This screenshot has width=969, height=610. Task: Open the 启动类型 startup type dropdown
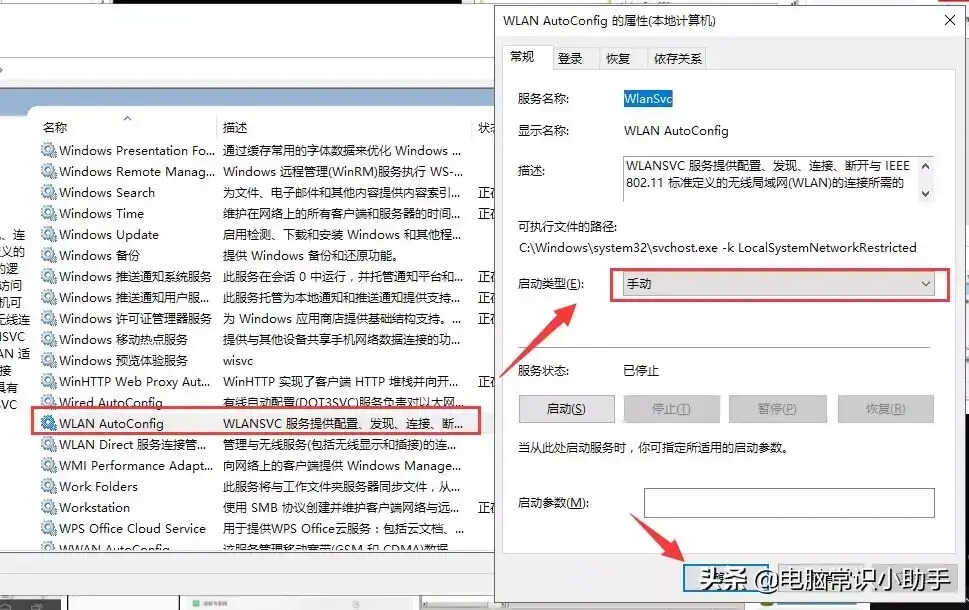tap(779, 284)
